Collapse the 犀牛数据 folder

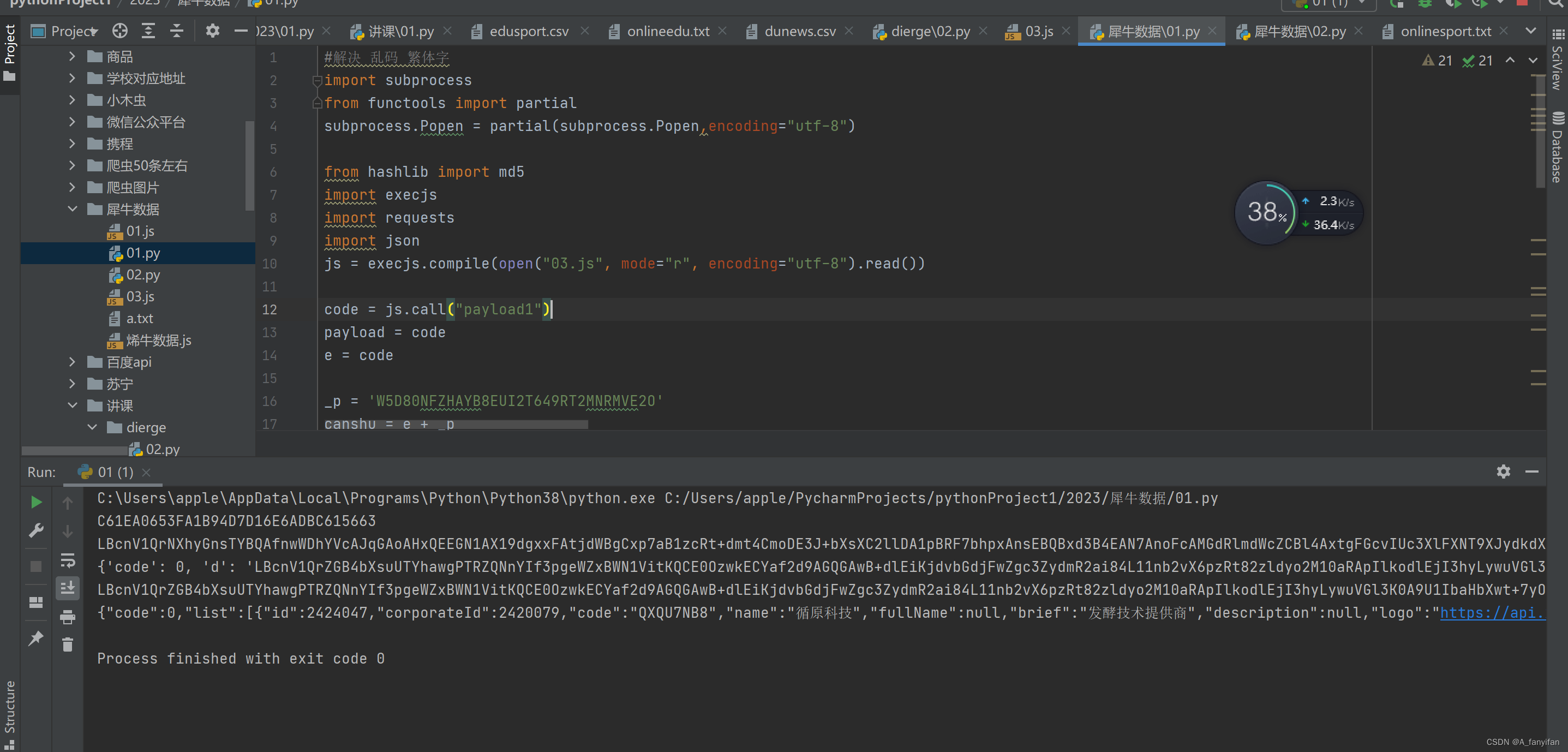point(73,209)
